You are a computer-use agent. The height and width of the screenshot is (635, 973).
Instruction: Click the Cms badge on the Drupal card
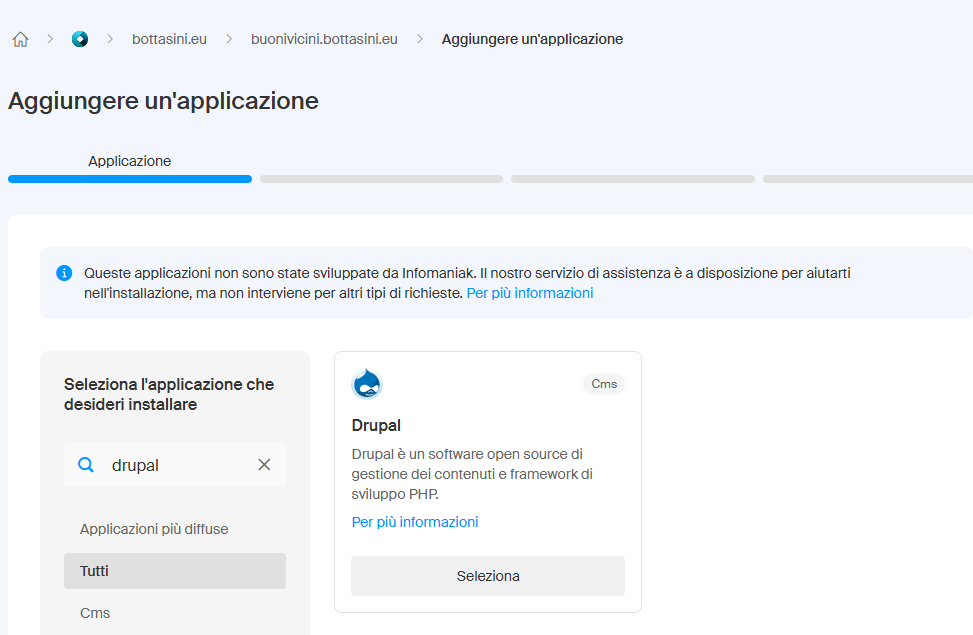(604, 384)
